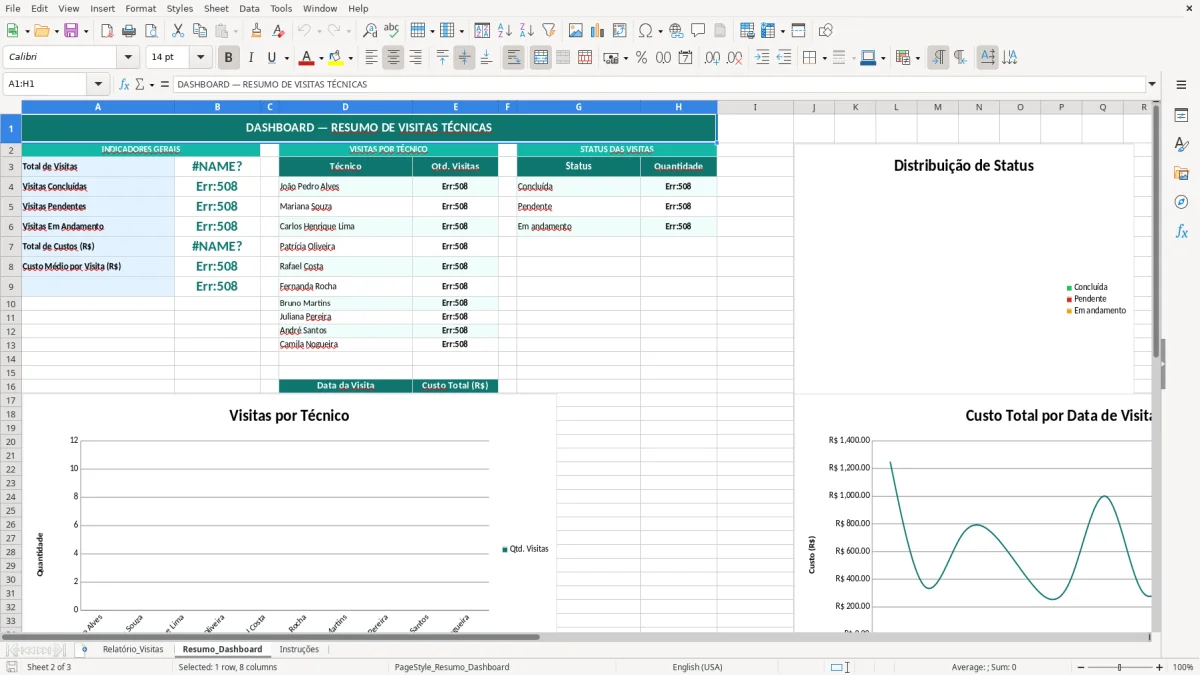This screenshot has height=675, width=1200.
Task: Click the Insert Chart icon
Action: (x=598, y=31)
